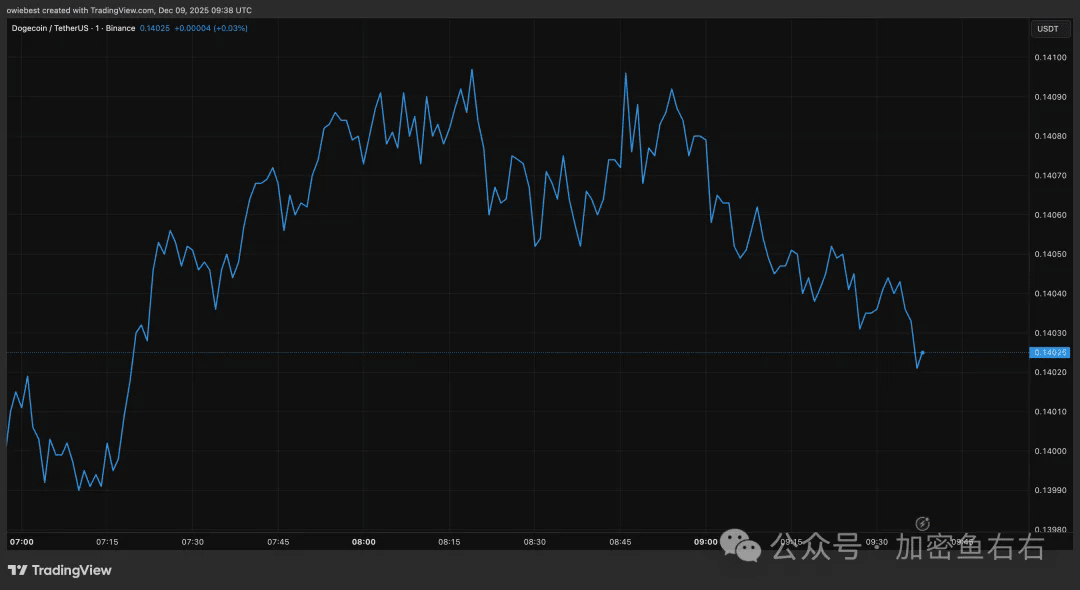The image size is (1080, 590).
Task: Click the 0.14060 price axis label
Action: pyautogui.click(x=1050, y=215)
